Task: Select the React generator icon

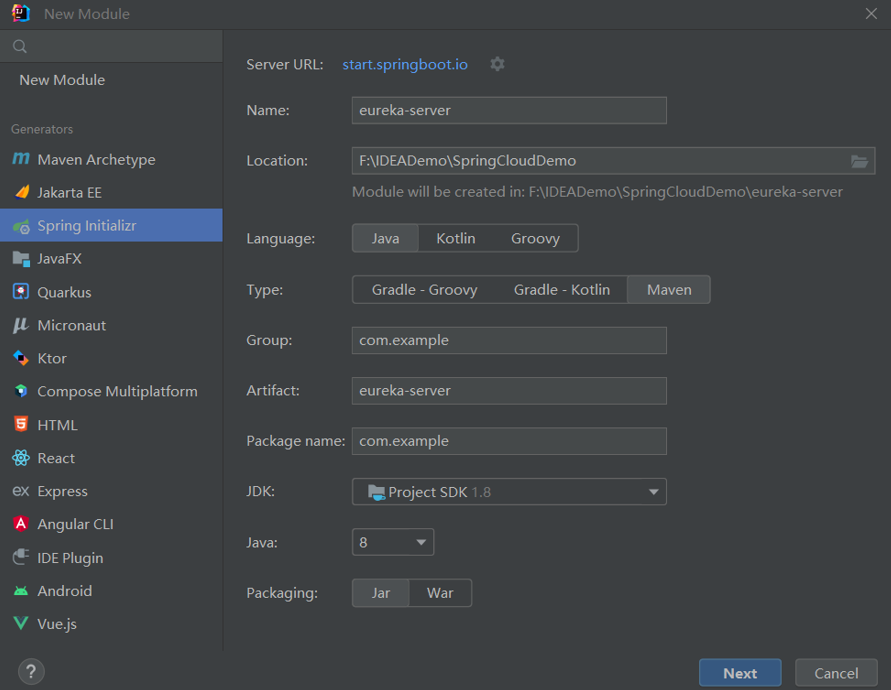Action: click(21, 458)
